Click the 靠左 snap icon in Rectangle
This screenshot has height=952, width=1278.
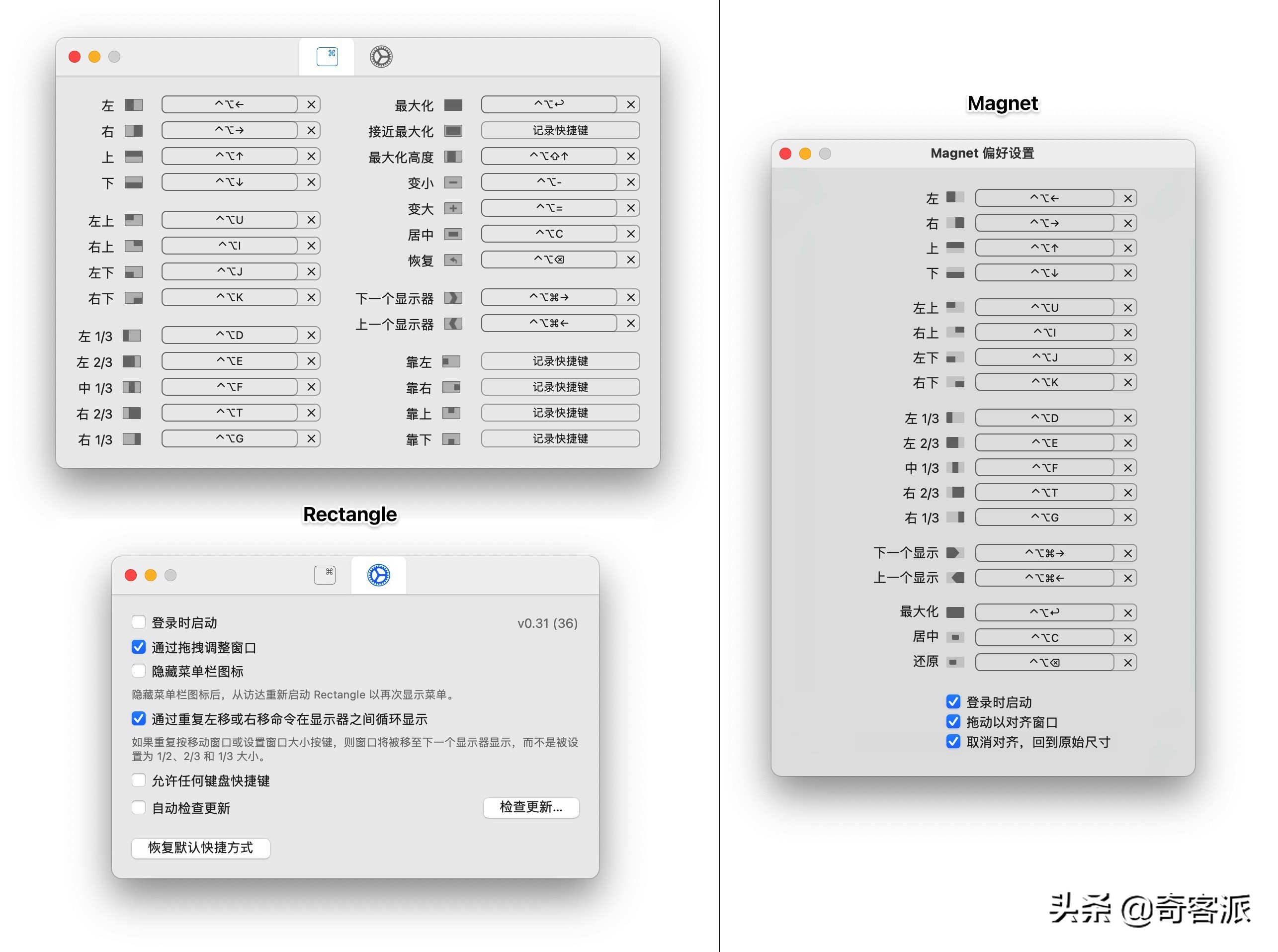[x=452, y=361]
